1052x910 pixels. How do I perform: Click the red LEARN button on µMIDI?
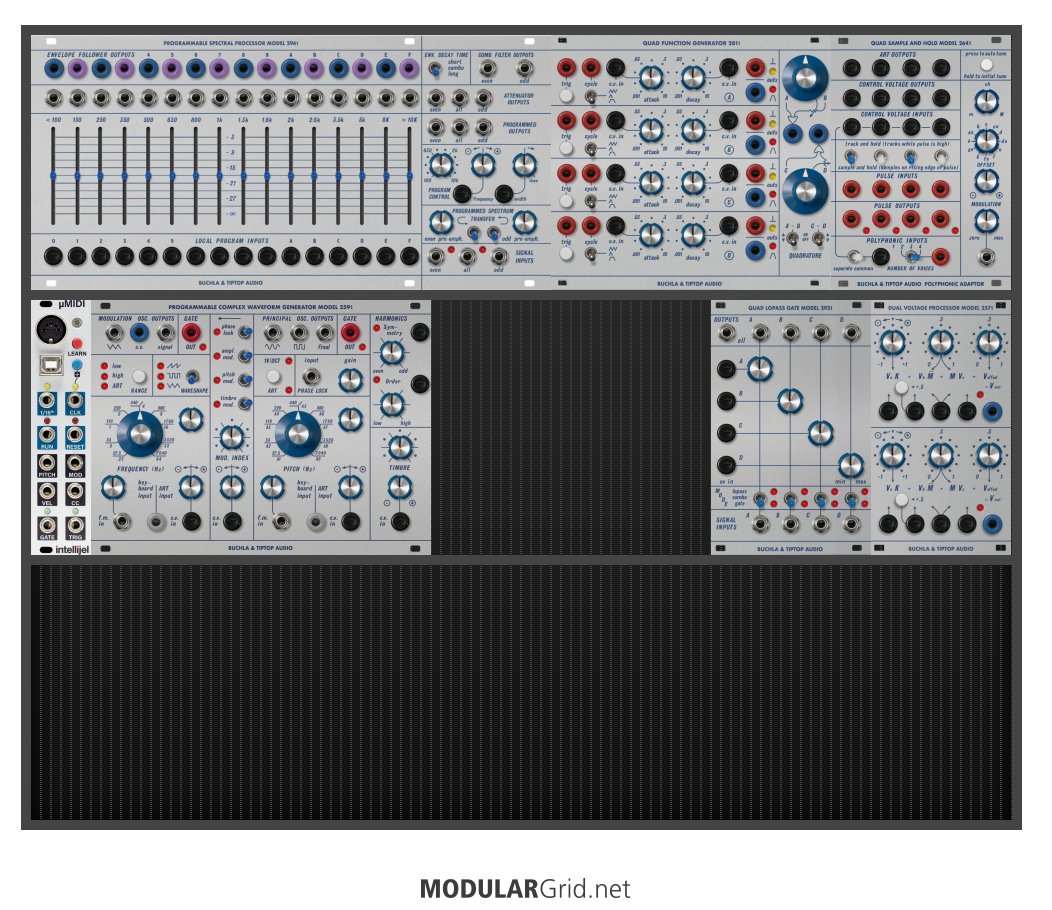77,344
